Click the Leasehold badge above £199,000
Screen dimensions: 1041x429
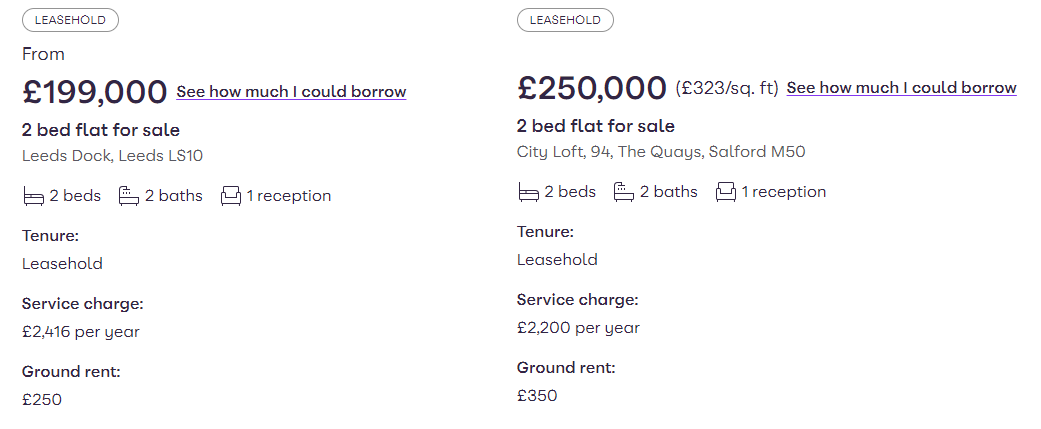point(70,20)
